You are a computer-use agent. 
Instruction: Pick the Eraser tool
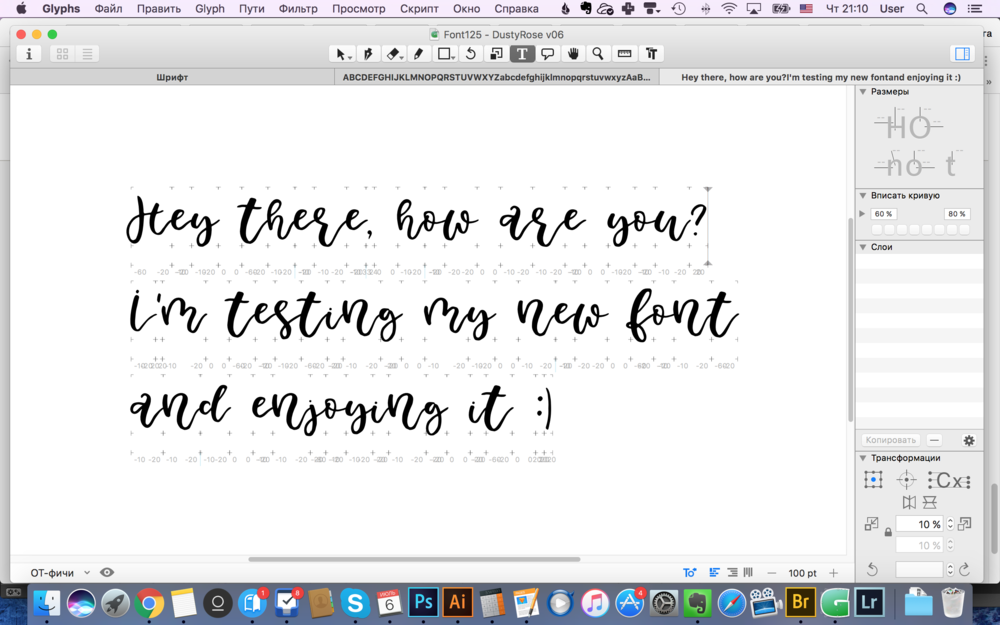click(393, 54)
